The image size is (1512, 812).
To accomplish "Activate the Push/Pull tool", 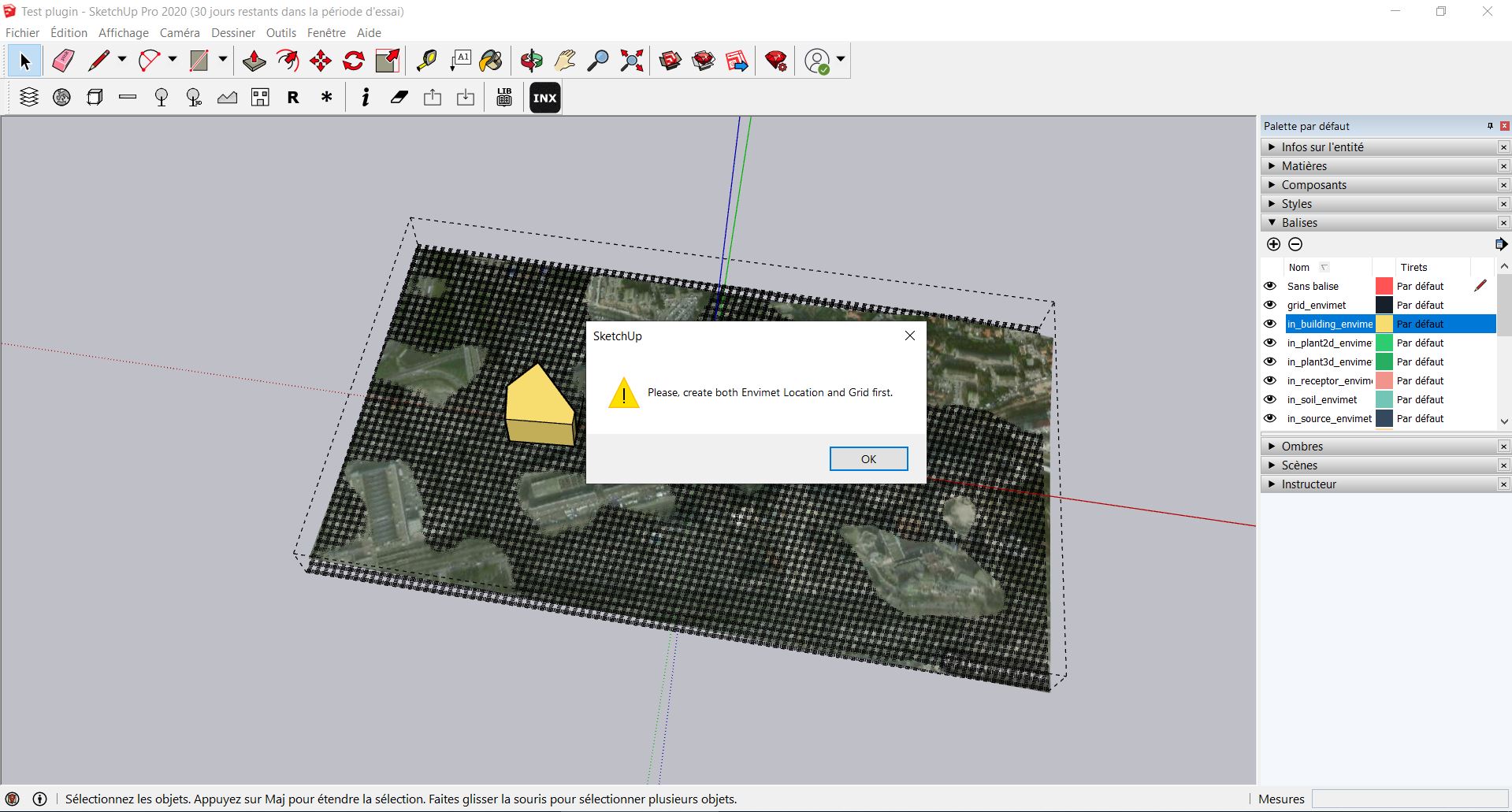I will (254, 60).
